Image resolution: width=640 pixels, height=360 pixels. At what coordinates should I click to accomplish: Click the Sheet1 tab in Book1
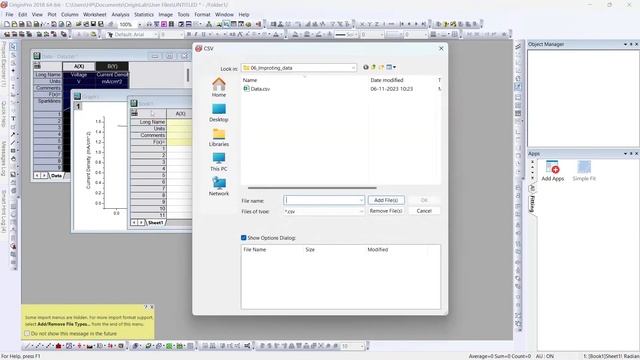(x=156, y=222)
